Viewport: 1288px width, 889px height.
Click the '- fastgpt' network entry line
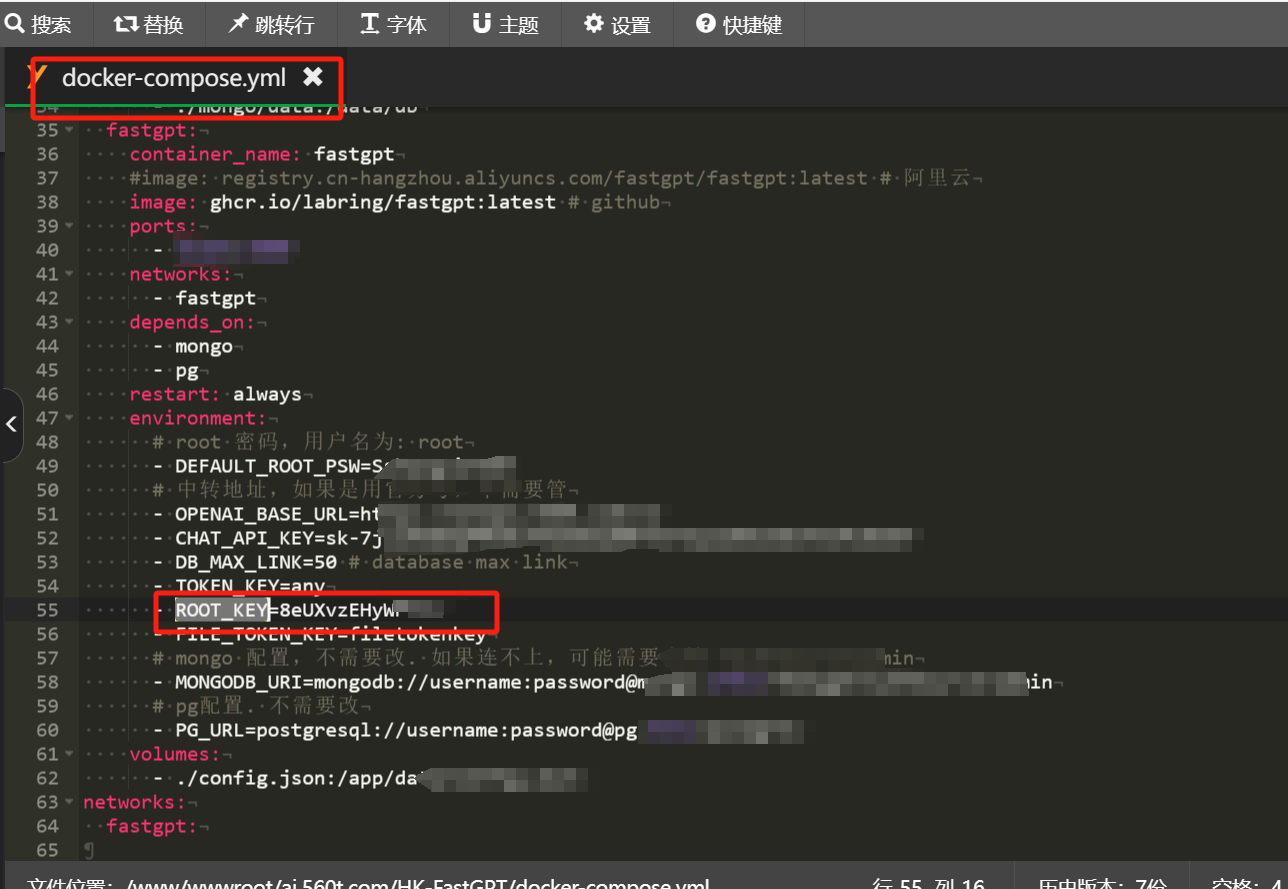point(205,298)
